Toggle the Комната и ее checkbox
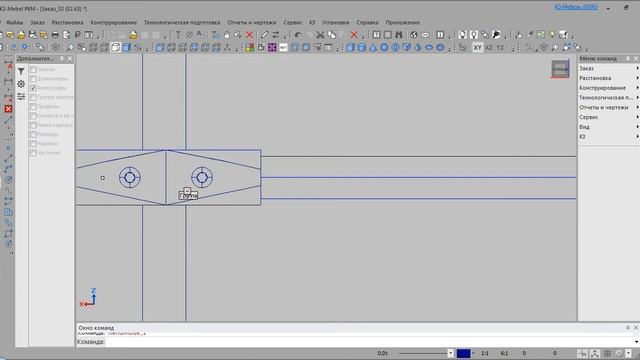 (33, 116)
